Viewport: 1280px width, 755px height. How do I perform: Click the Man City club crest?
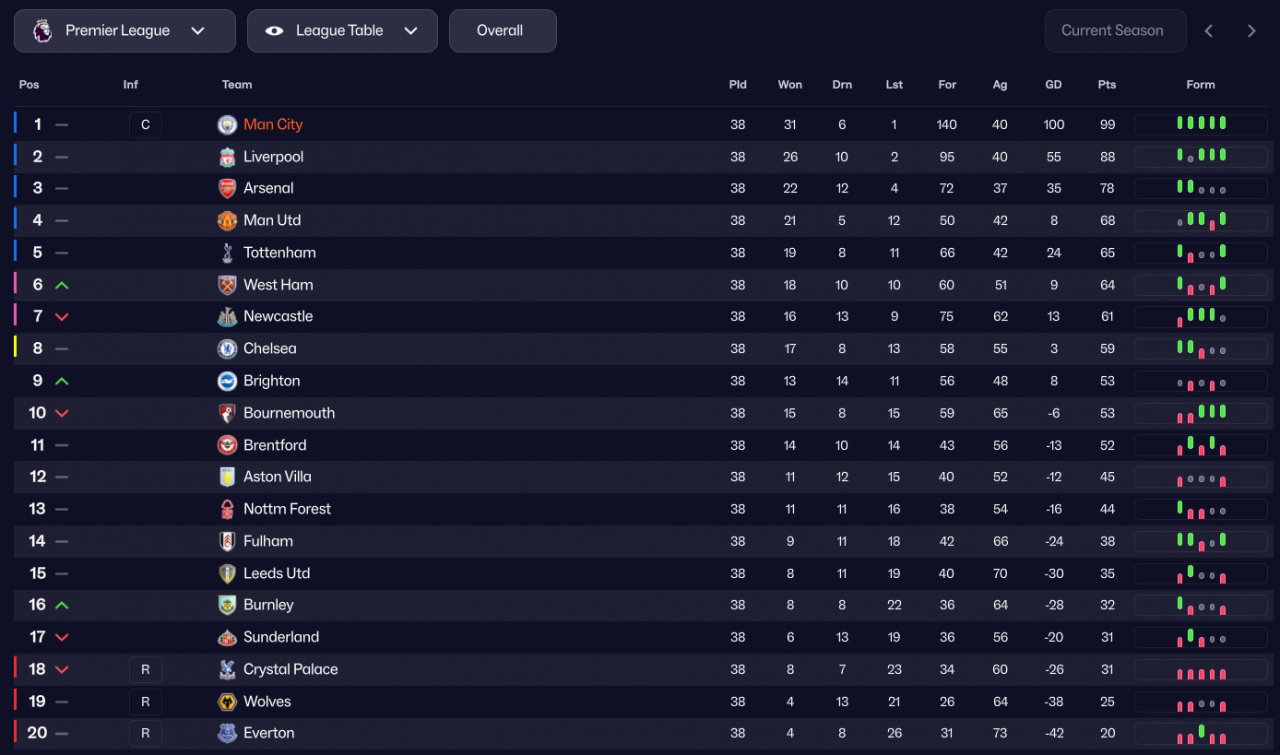click(x=227, y=125)
